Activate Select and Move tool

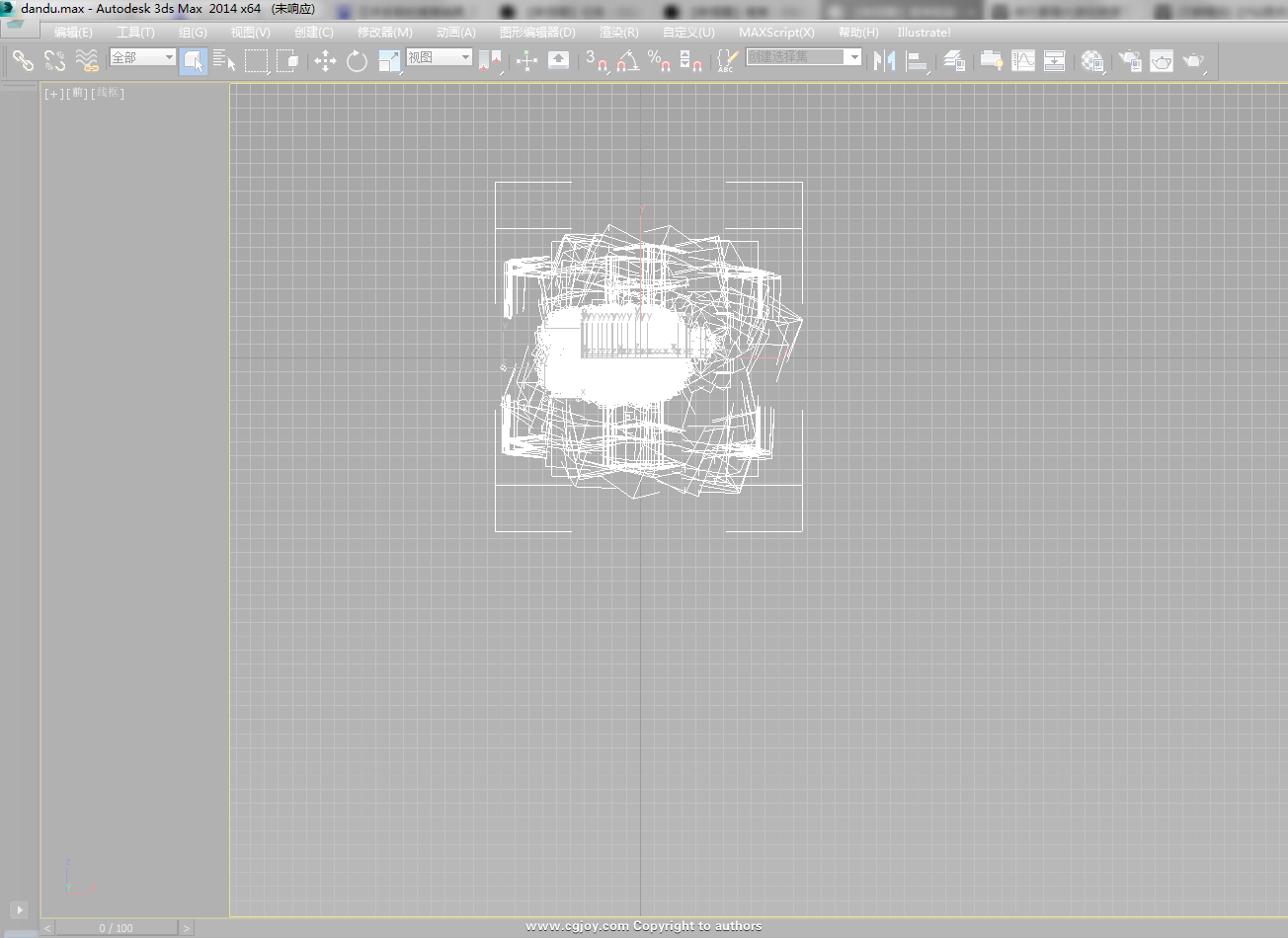[325, 61]
